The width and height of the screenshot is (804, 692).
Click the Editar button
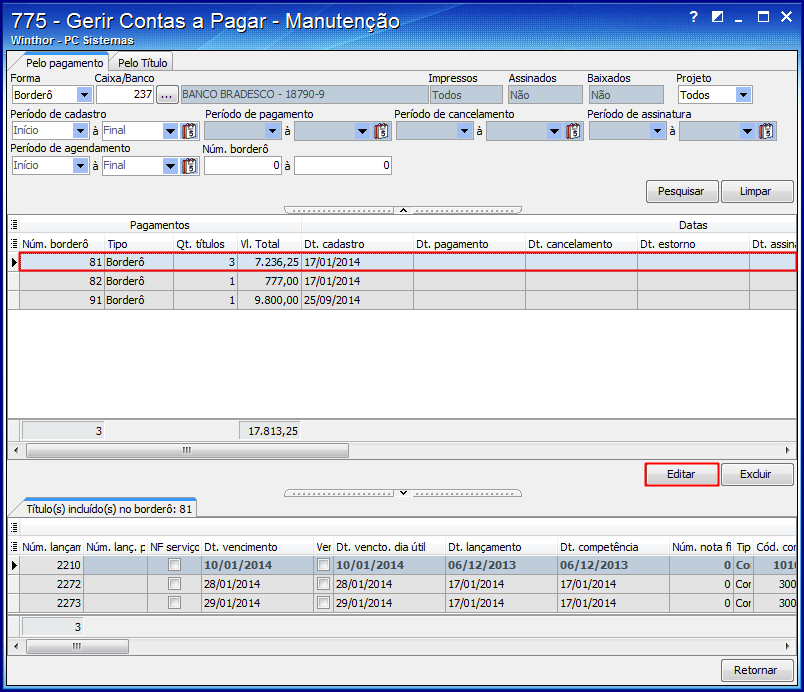(681, 474)
